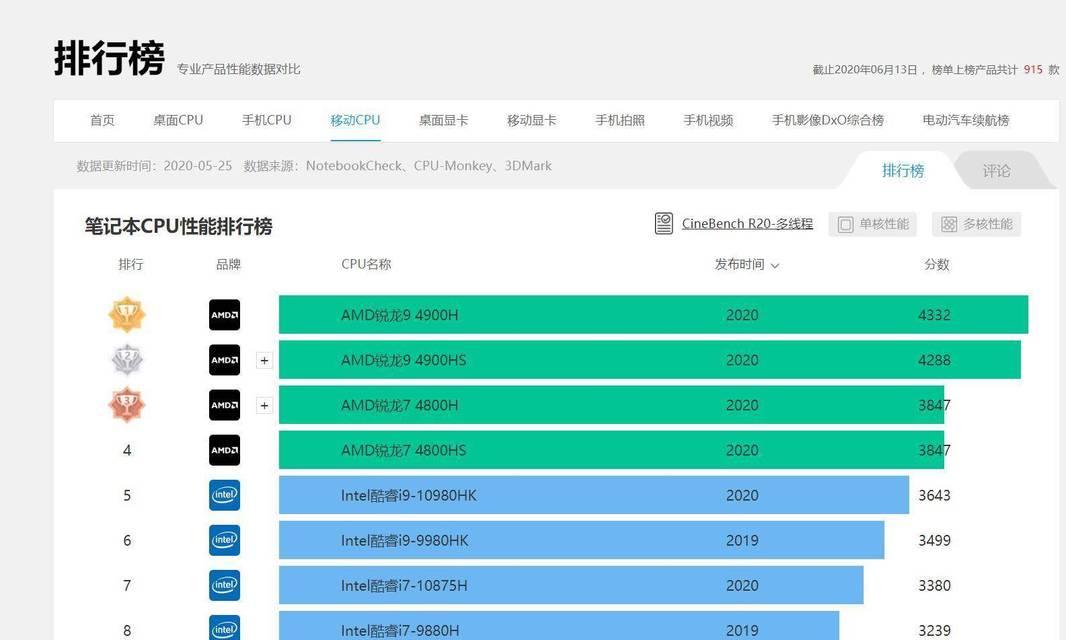
Task: Click the 笔记本CPU性能排行榜 heading
Action: point(178,226)
